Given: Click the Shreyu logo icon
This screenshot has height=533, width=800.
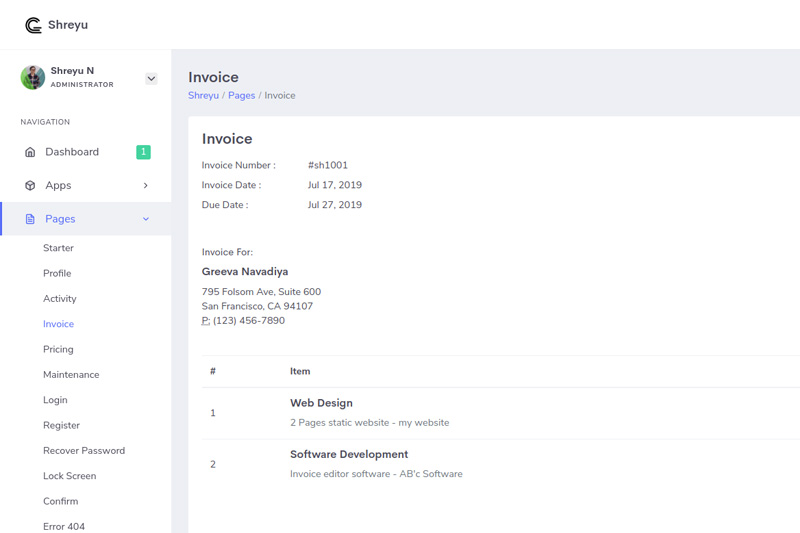Looking at the screenshot, I should pyautogui.click(x=33, y=25).
